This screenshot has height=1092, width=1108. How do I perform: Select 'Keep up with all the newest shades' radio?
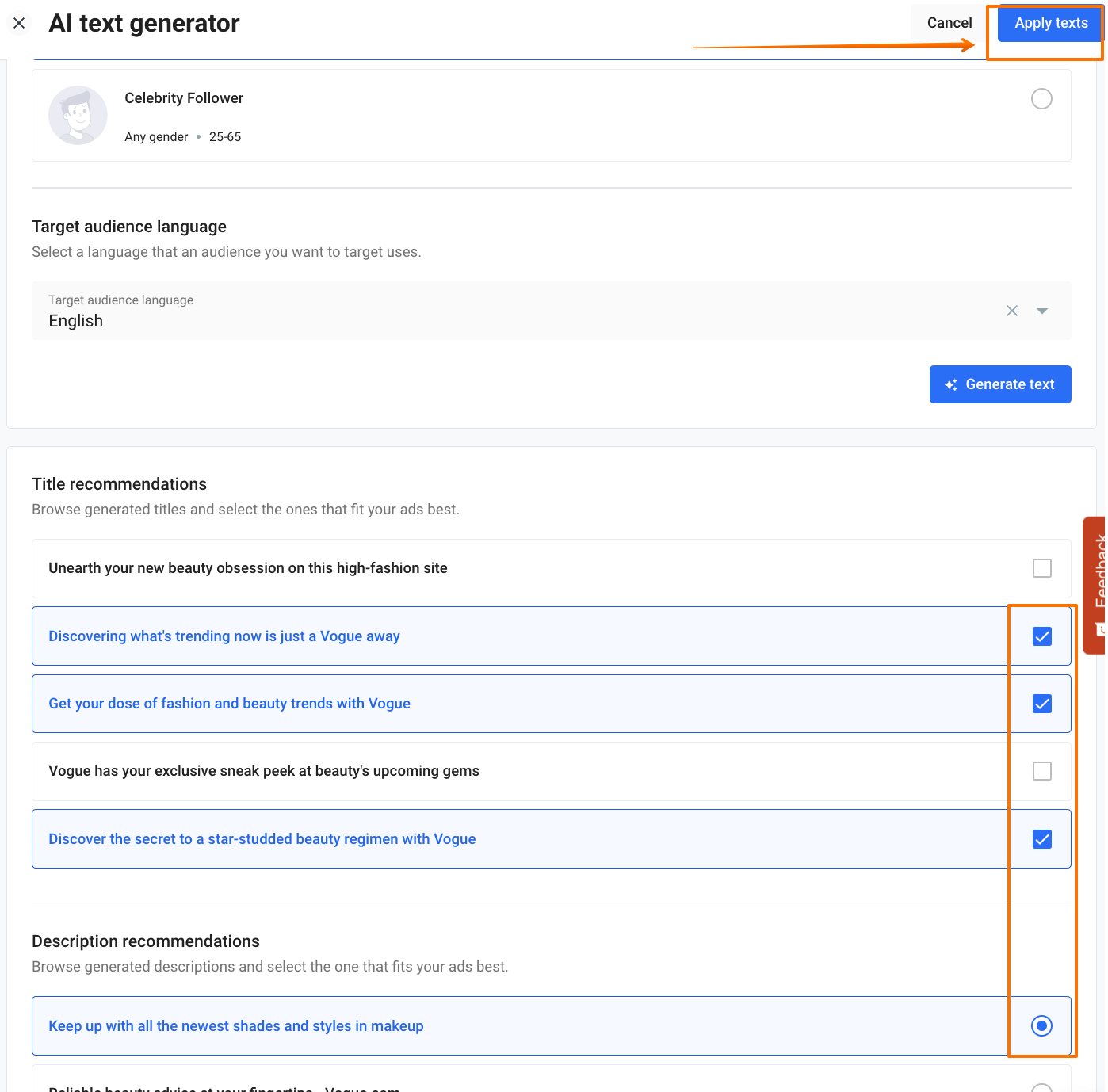1041,1026
